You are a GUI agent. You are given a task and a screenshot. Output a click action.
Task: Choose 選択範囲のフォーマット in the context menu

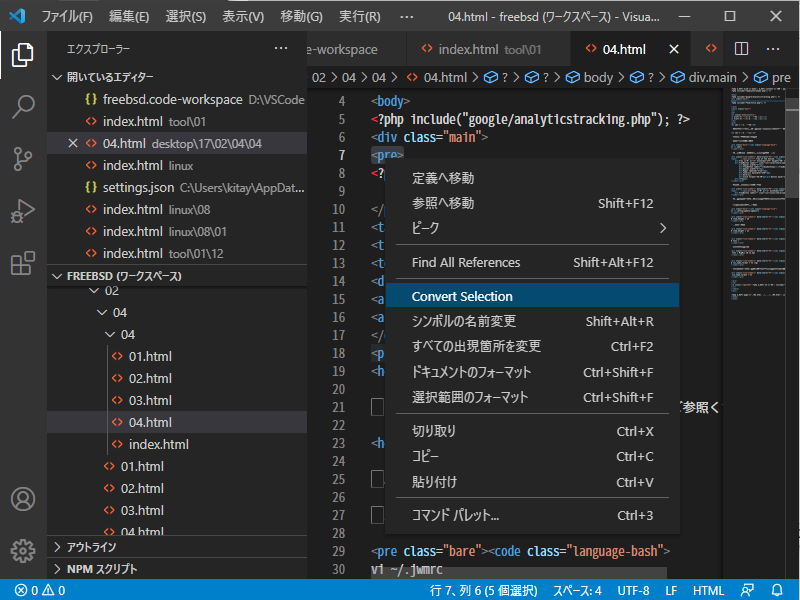[532, 397]
